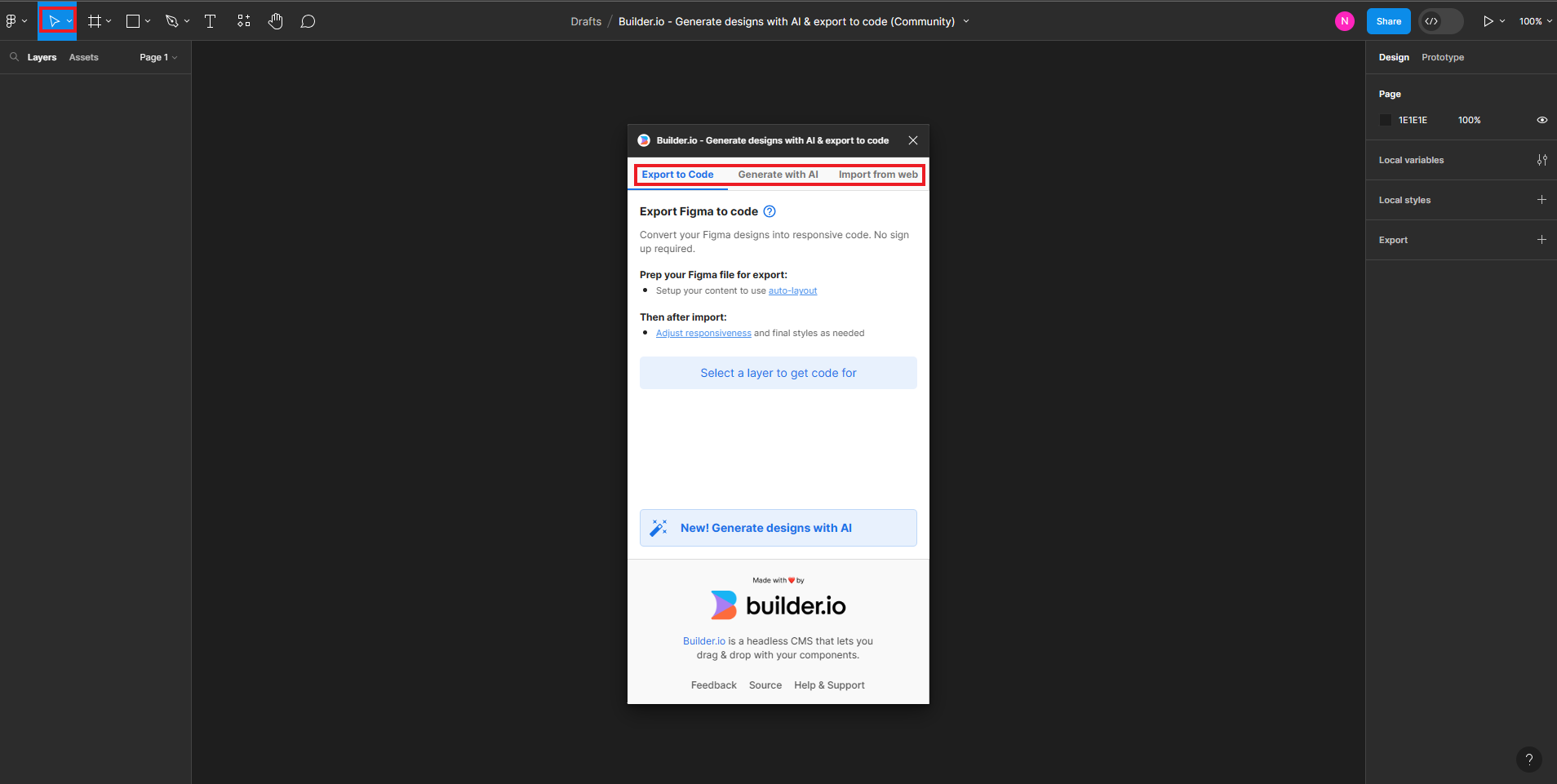The width and height of the screenshot is (1557, 784).
Task: Click the user avatar N
Action: point(1345,21)
